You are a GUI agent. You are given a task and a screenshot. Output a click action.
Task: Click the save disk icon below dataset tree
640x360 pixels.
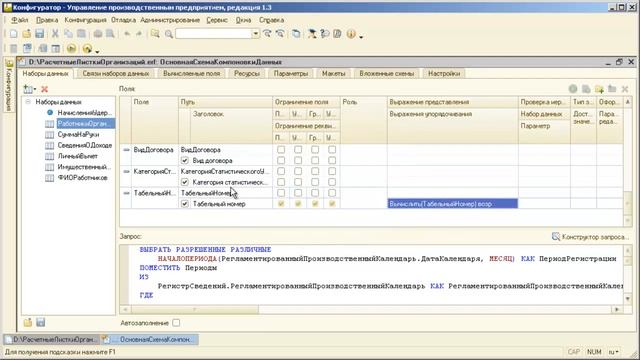click(40, 322)
